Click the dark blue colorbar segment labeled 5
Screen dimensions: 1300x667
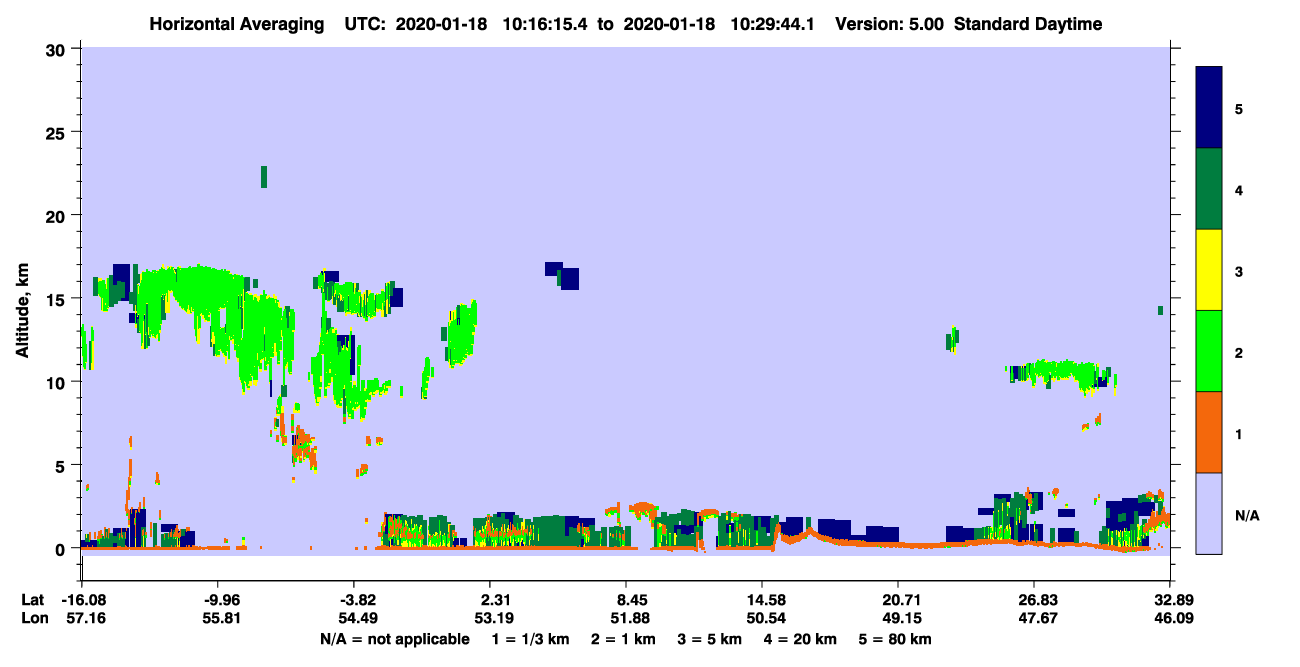point(1209,107)
